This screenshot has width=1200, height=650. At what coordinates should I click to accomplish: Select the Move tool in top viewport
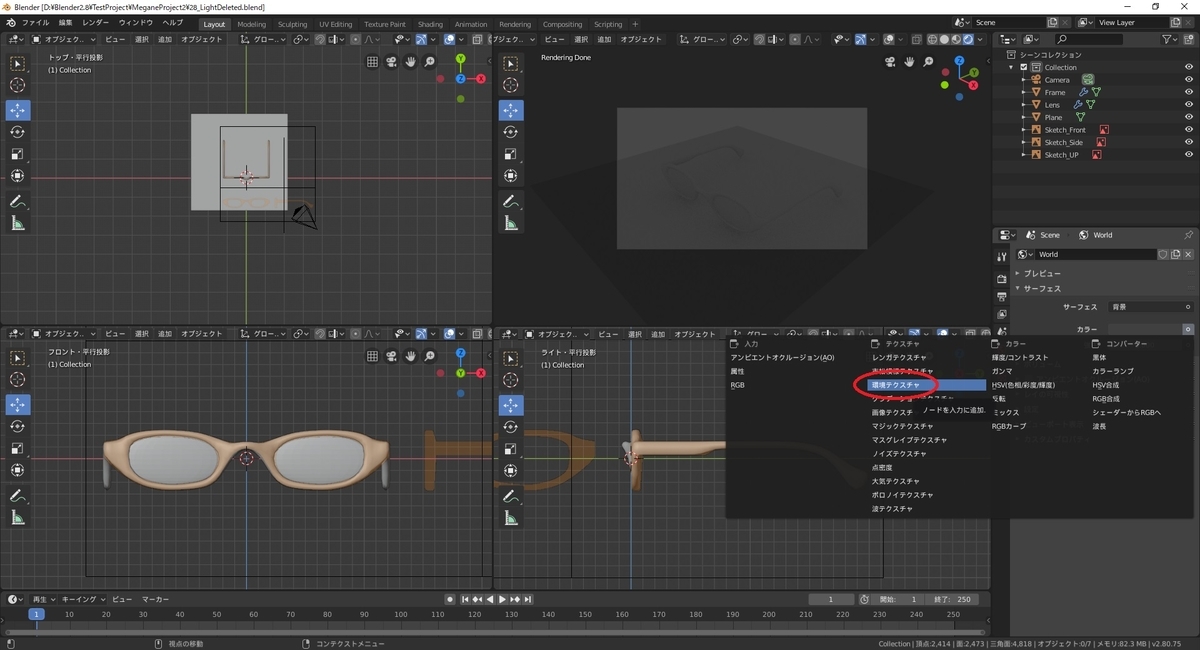[x=18, y=110]
